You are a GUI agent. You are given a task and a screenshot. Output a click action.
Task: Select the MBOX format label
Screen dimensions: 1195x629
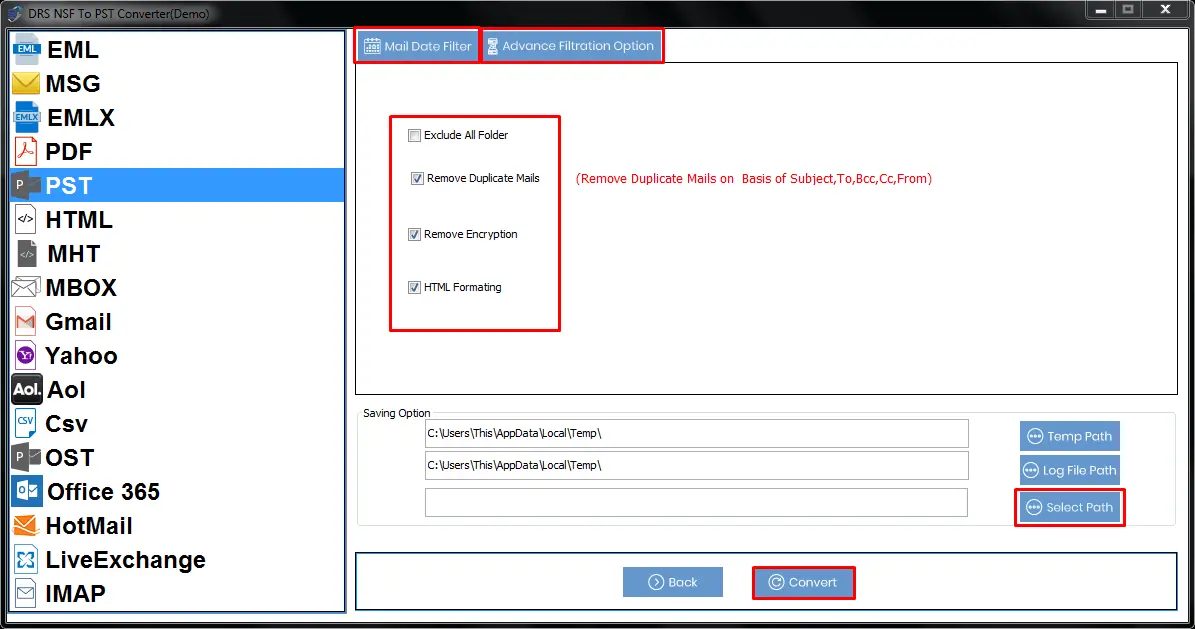click(x=82, y=288)
